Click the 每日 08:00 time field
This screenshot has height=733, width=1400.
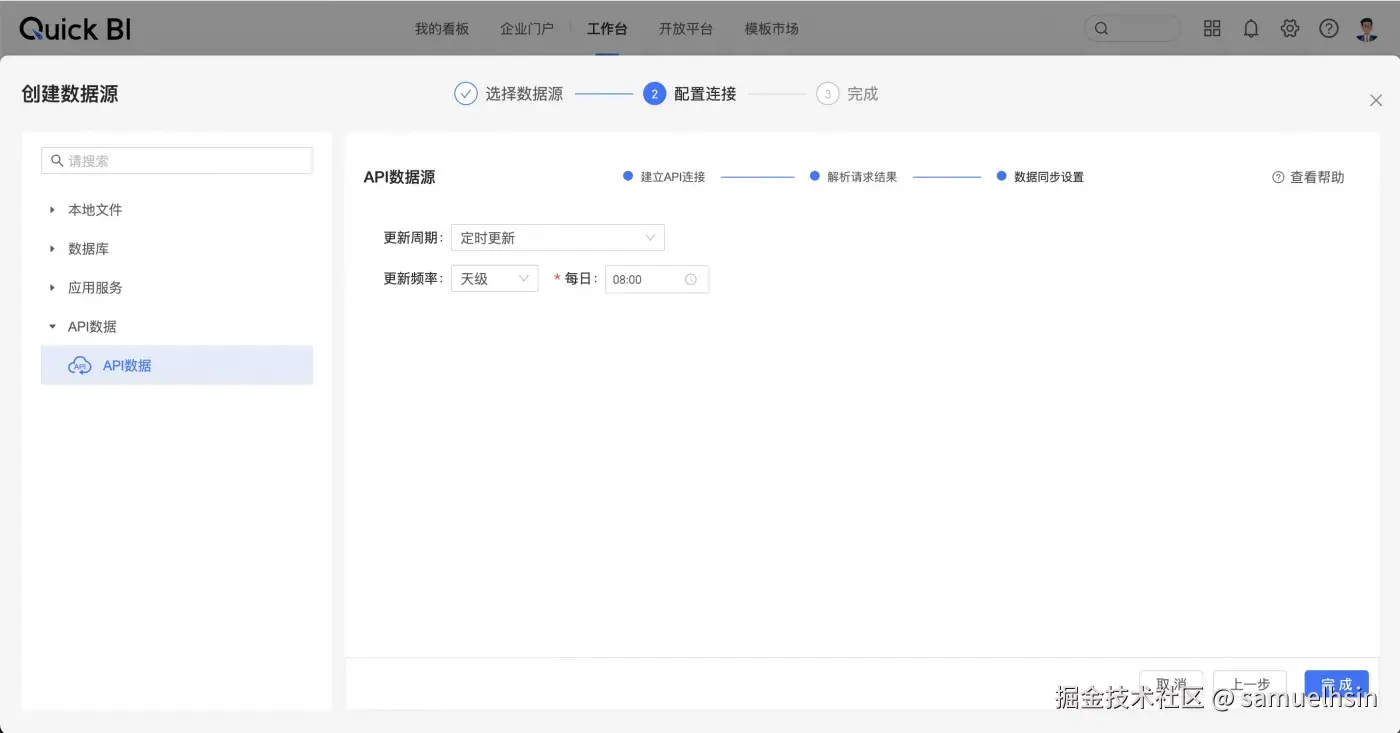tap(657, 279)
